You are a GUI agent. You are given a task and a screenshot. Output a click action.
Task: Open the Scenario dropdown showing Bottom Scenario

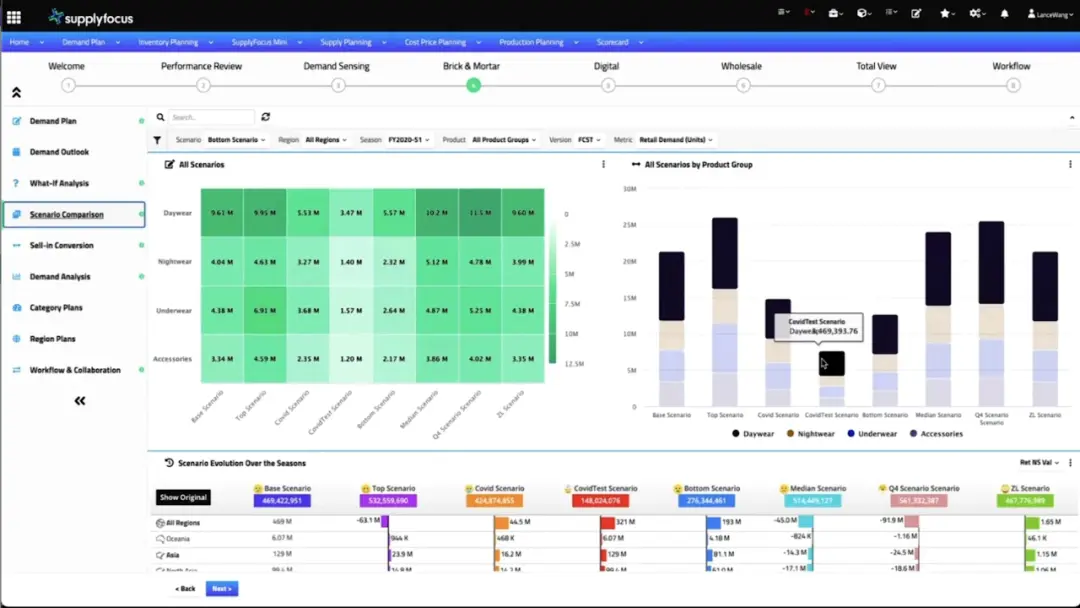coord(236,140)
